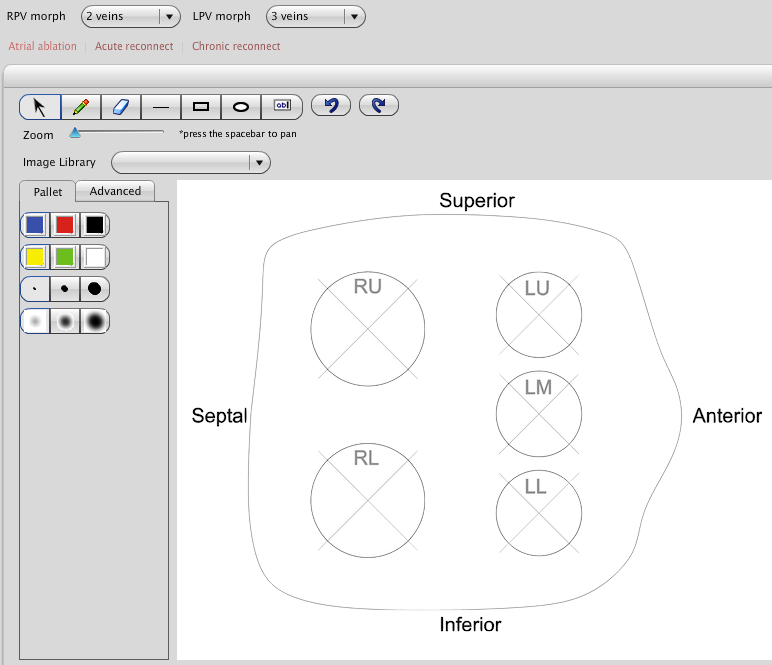This screenshot has width=772, height=665.
Task: Choose the large soft-edge brush
Action: (95, 321)
